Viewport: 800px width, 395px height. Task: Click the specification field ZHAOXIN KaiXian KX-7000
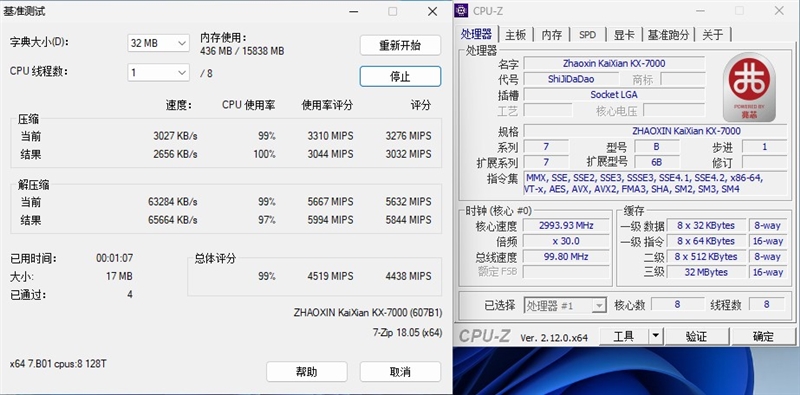click(655, 131)
